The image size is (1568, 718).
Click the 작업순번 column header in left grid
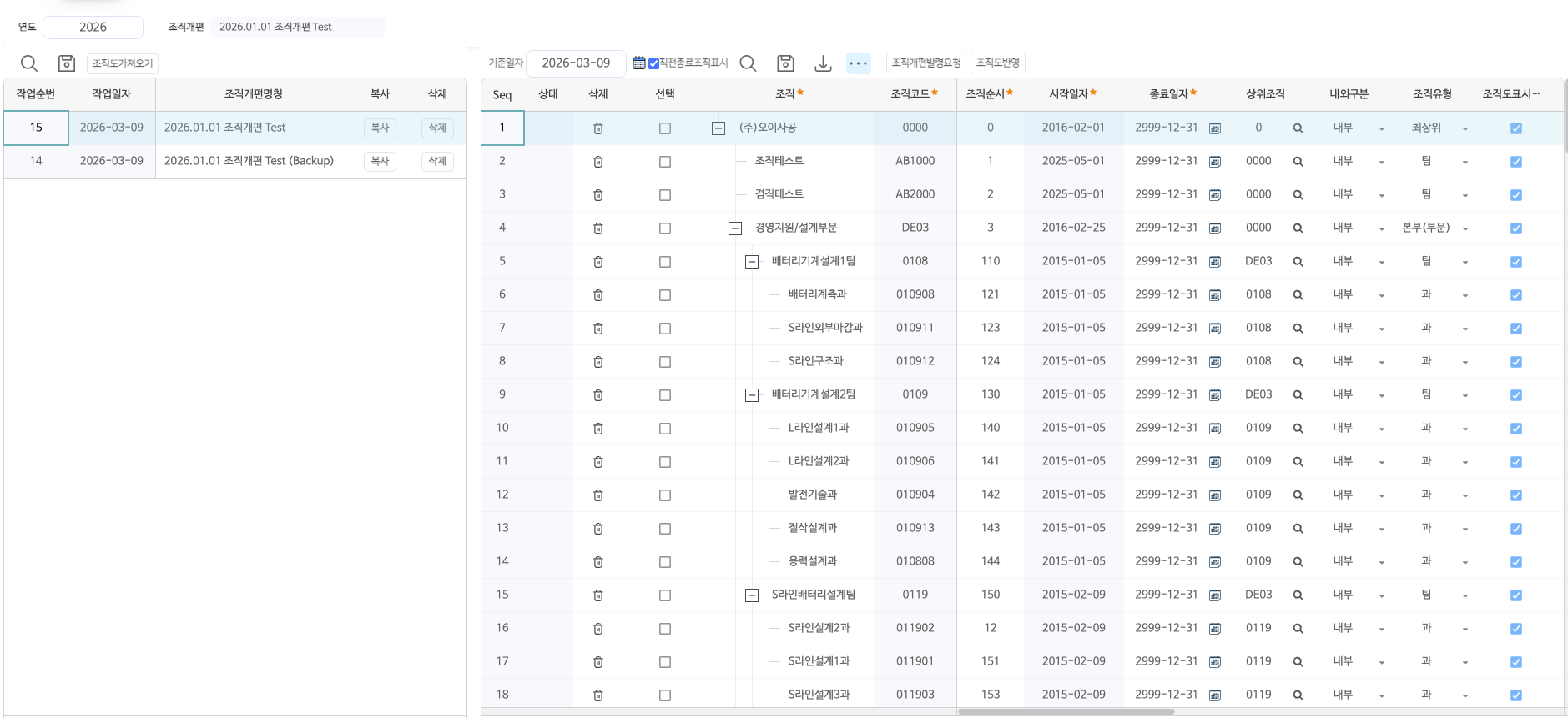pos(36,94)
